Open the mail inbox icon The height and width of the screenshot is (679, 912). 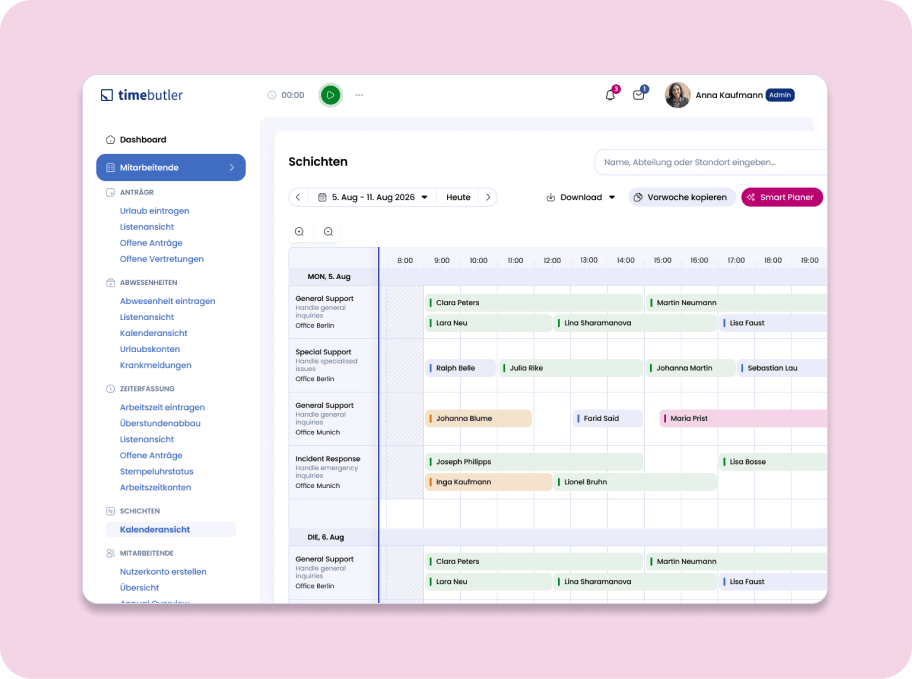[x=639, y=95]
